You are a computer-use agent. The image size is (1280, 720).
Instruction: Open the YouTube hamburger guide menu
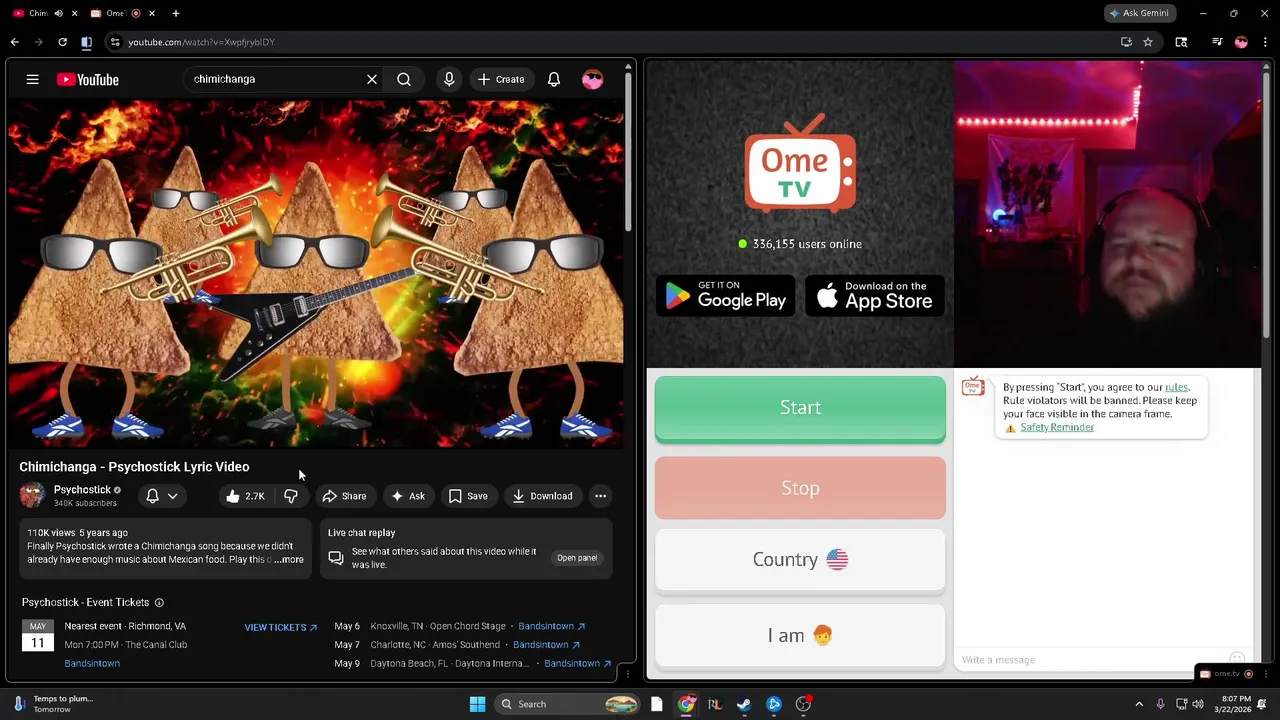coord(32,79)
